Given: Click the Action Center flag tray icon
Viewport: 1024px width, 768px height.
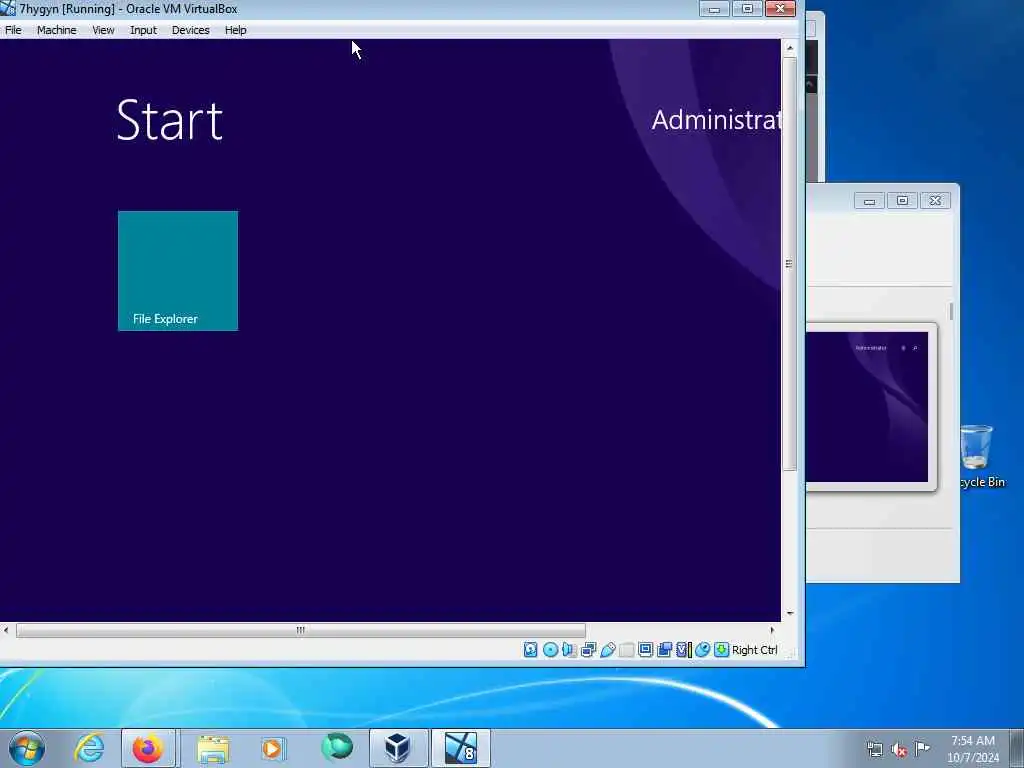Looking at the screenshot, I should [x=922, y=748].
